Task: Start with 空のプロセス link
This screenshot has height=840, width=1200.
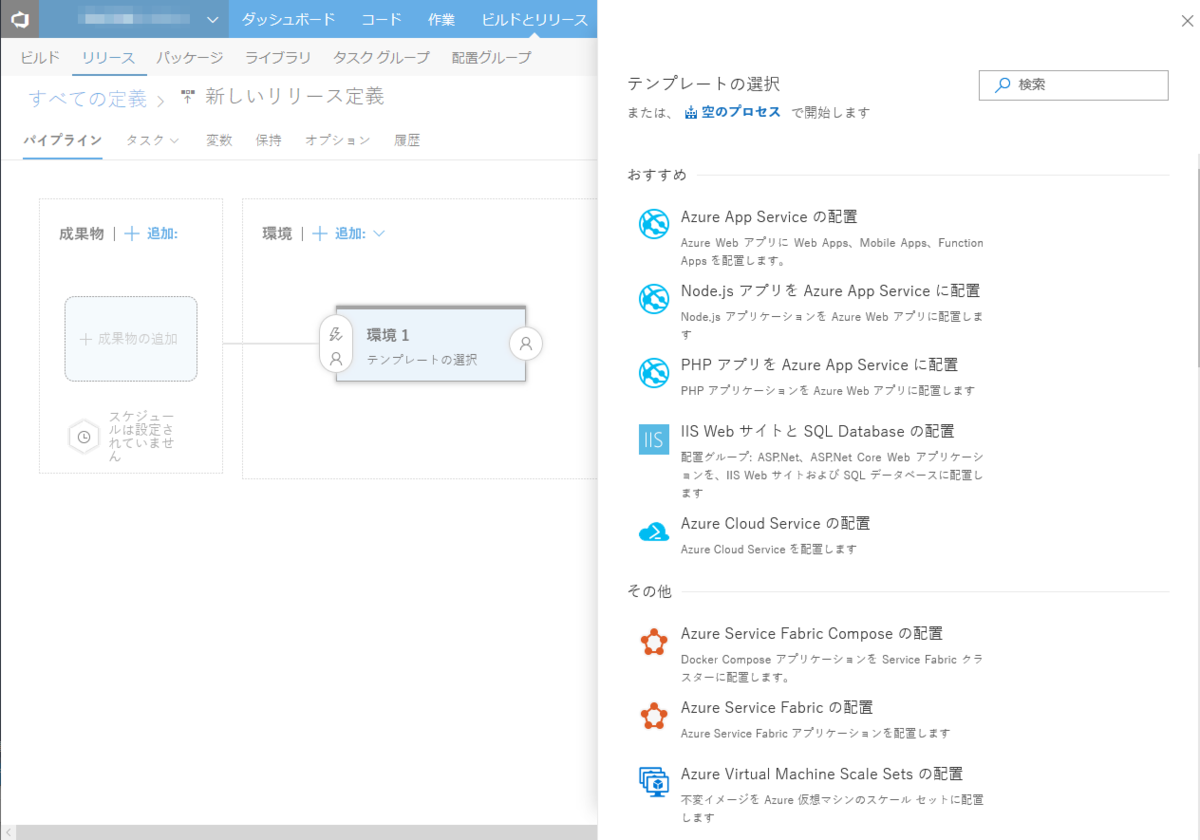Action: (740, 112)
